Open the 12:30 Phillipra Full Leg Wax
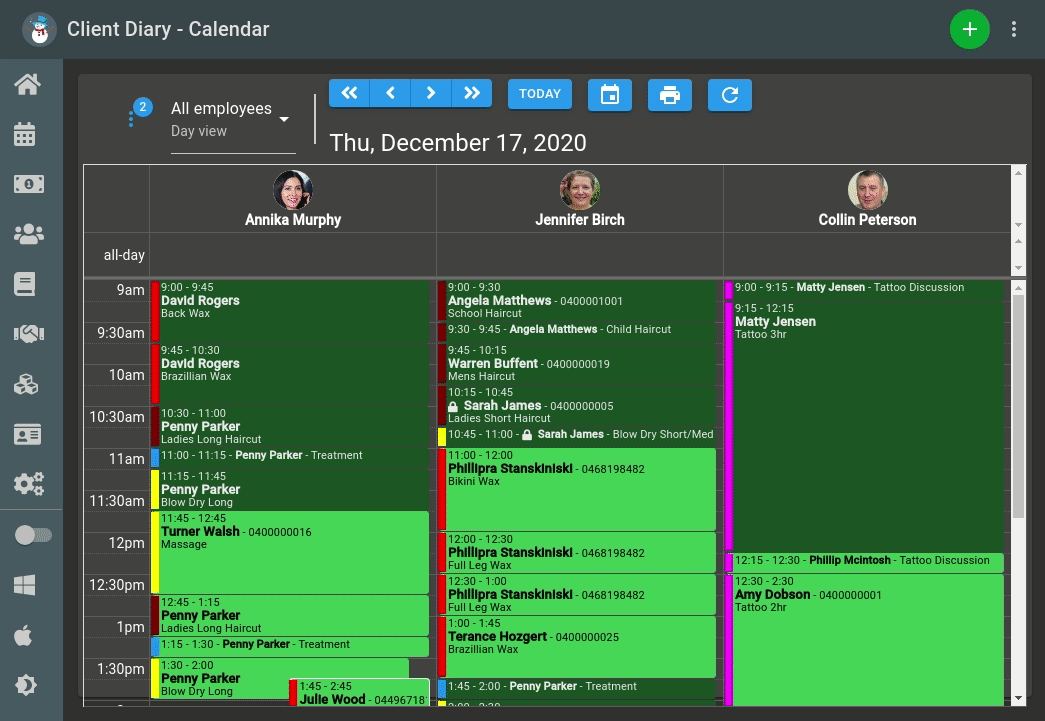Viewport: 1045px width, 721px height. (x=576, y=594)
